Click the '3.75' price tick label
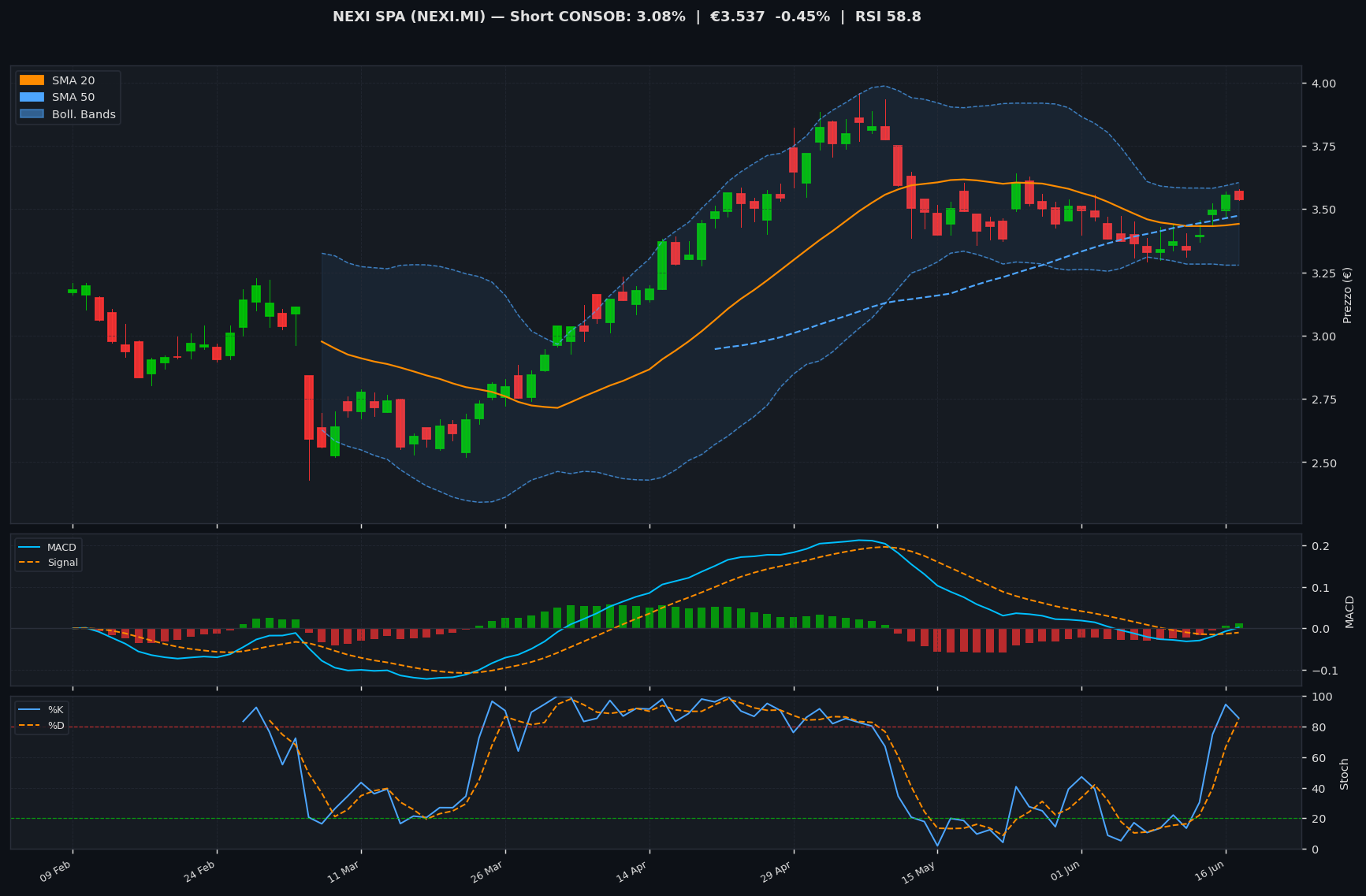Viewport: 1366px width, 896px height. coord(1323,147)
